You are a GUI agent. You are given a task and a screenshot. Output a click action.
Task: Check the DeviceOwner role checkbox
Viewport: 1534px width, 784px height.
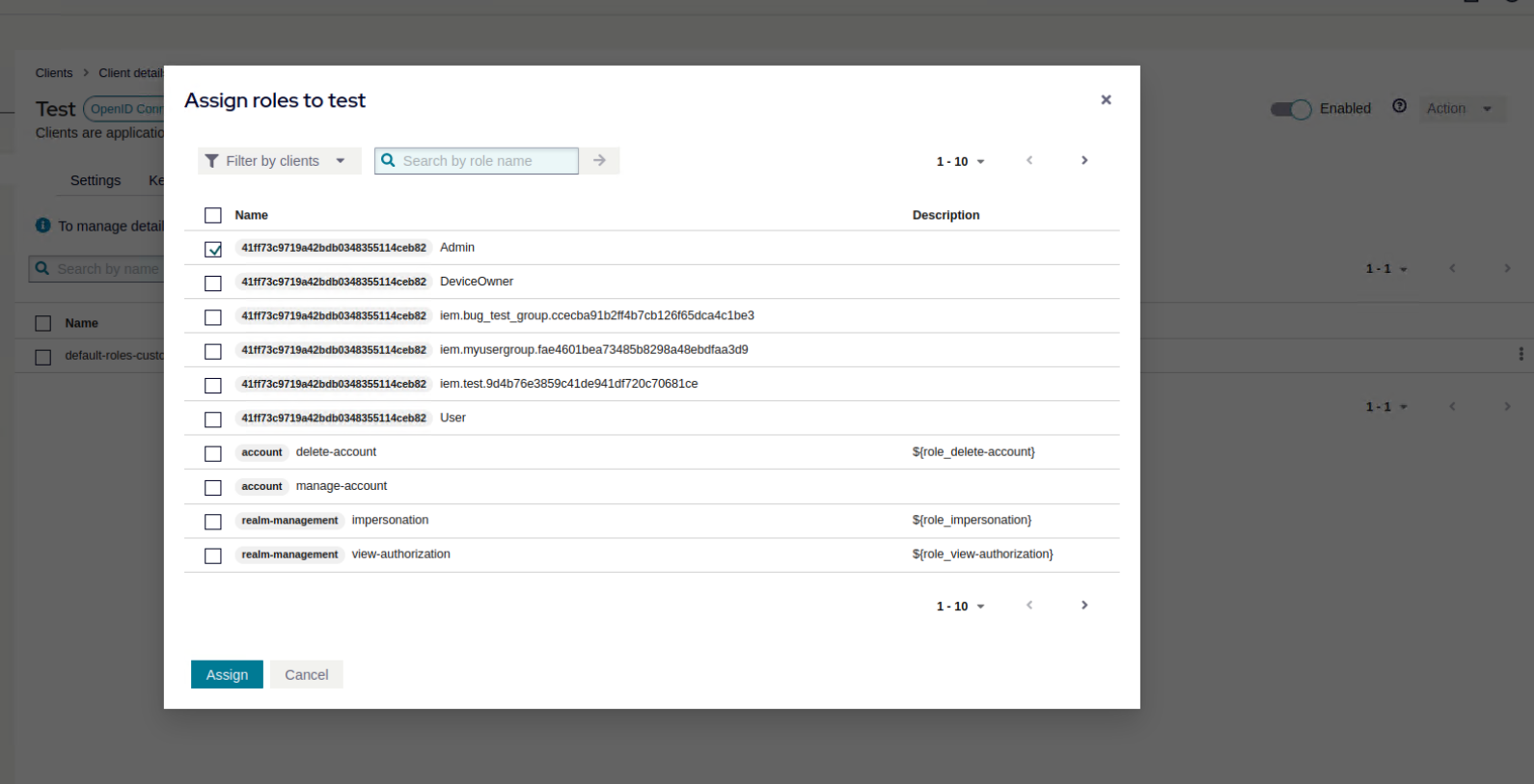click(x=213, y=283)
